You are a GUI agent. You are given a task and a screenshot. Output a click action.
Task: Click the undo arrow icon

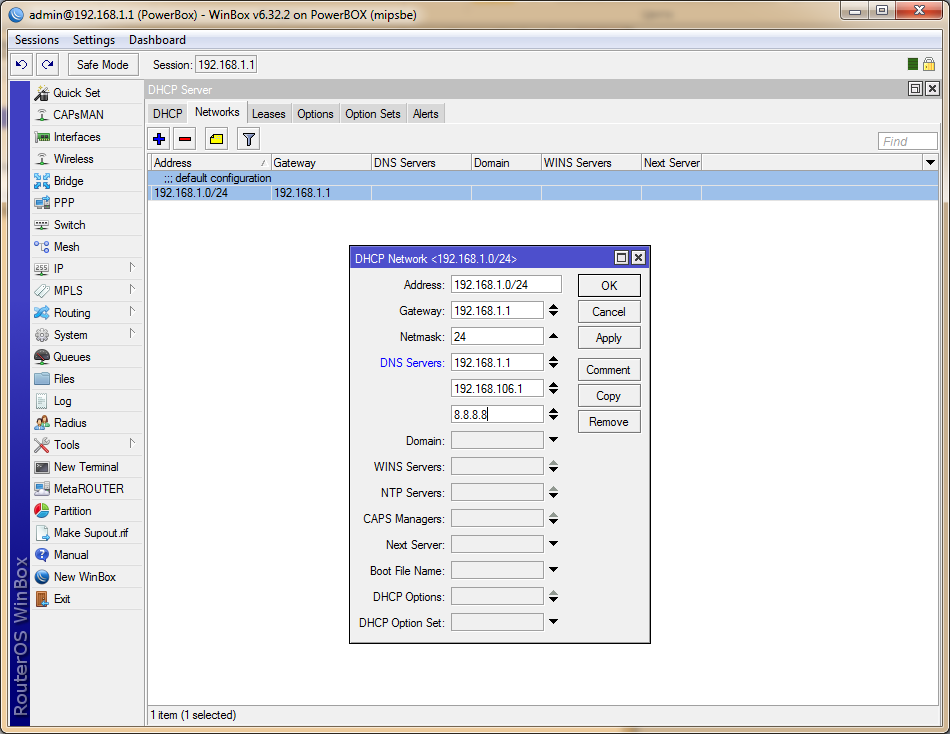[x=21, y=64]
